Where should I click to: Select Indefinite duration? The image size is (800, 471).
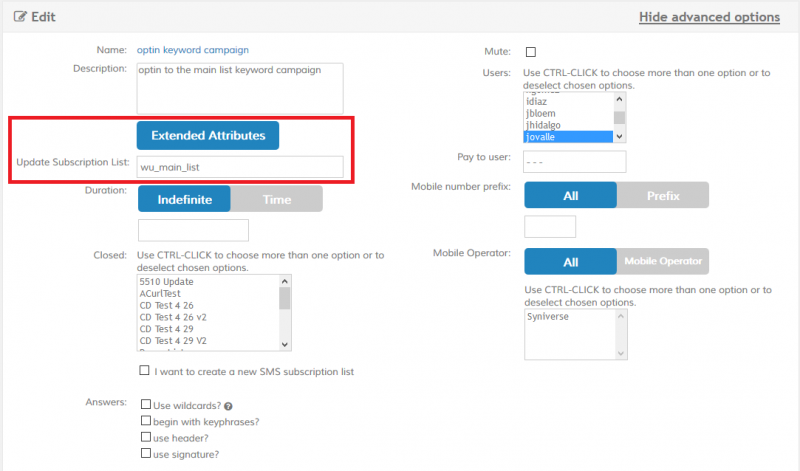[184, 199]
